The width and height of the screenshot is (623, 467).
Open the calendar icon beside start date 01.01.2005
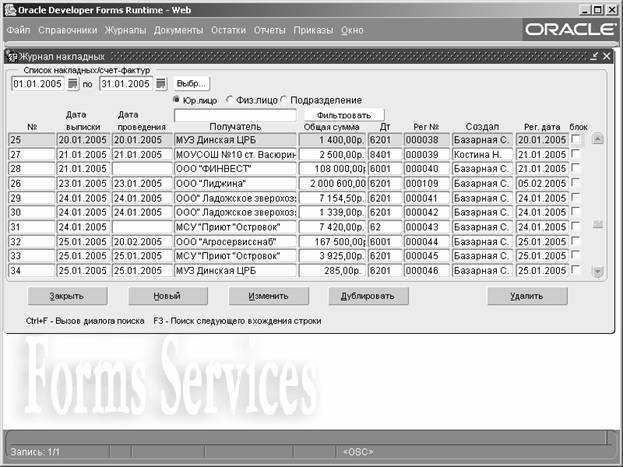coord(73,84)
